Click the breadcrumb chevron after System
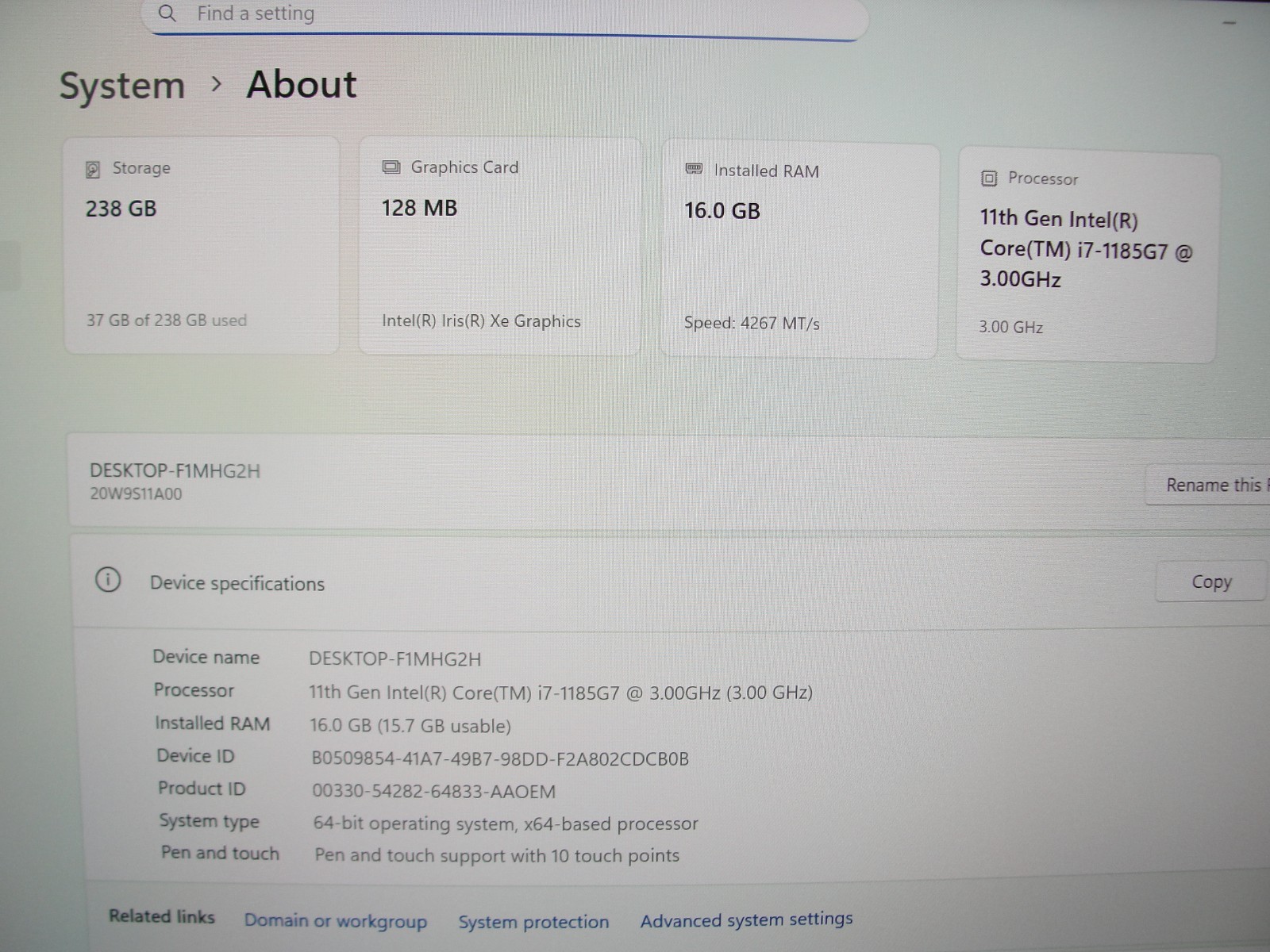This screenshot has width=1270, height=952. click(x=216, y=84)
